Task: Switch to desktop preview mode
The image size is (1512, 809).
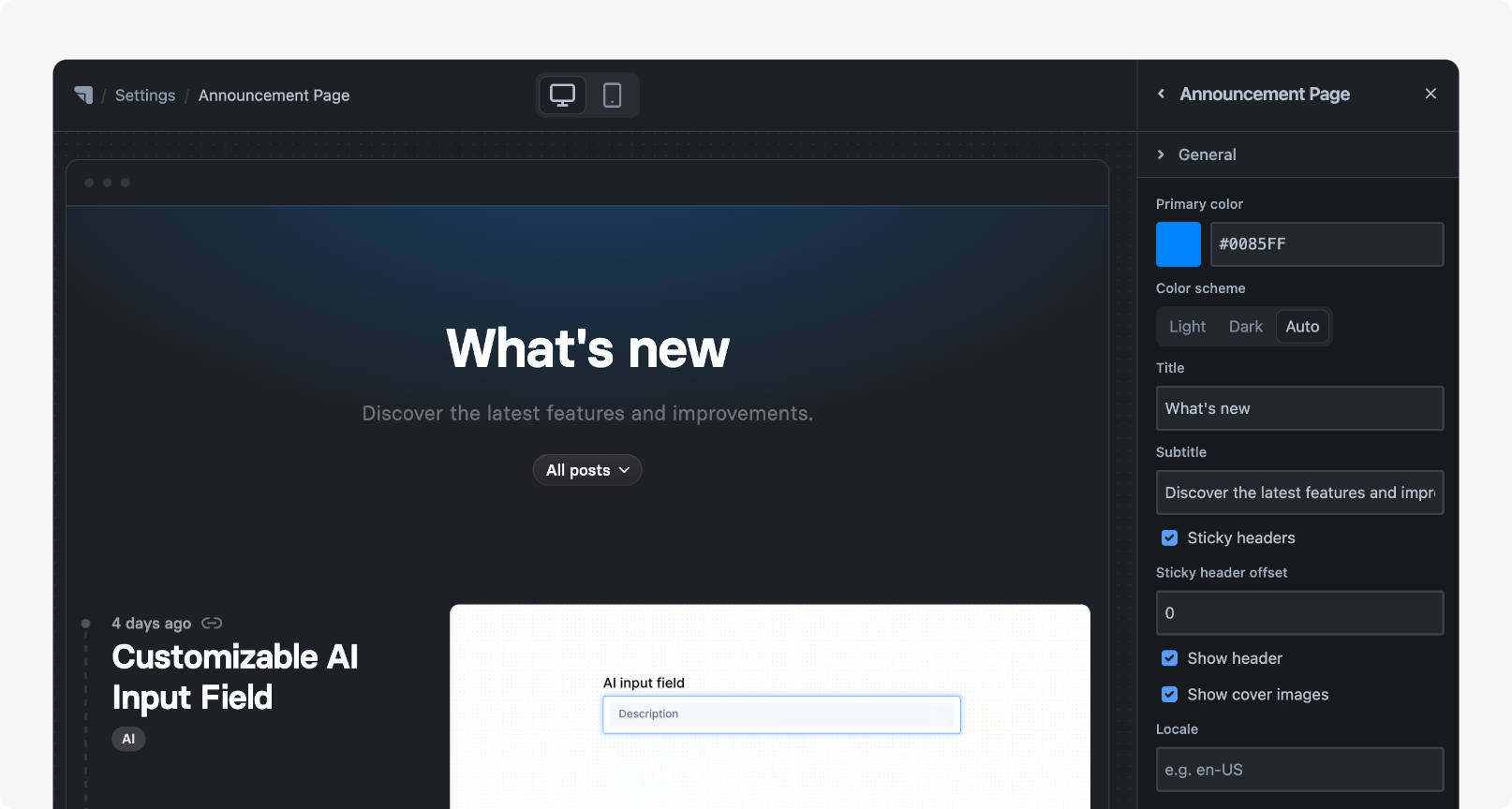Action: point(562,96)
